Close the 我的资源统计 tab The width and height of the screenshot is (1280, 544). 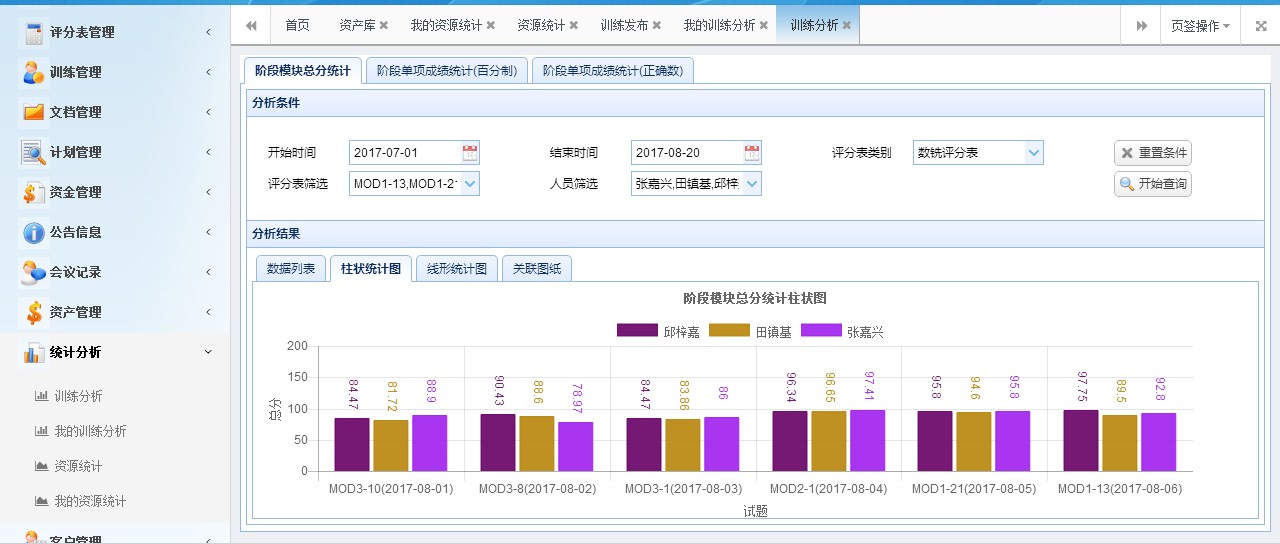(x=490, y=25)
